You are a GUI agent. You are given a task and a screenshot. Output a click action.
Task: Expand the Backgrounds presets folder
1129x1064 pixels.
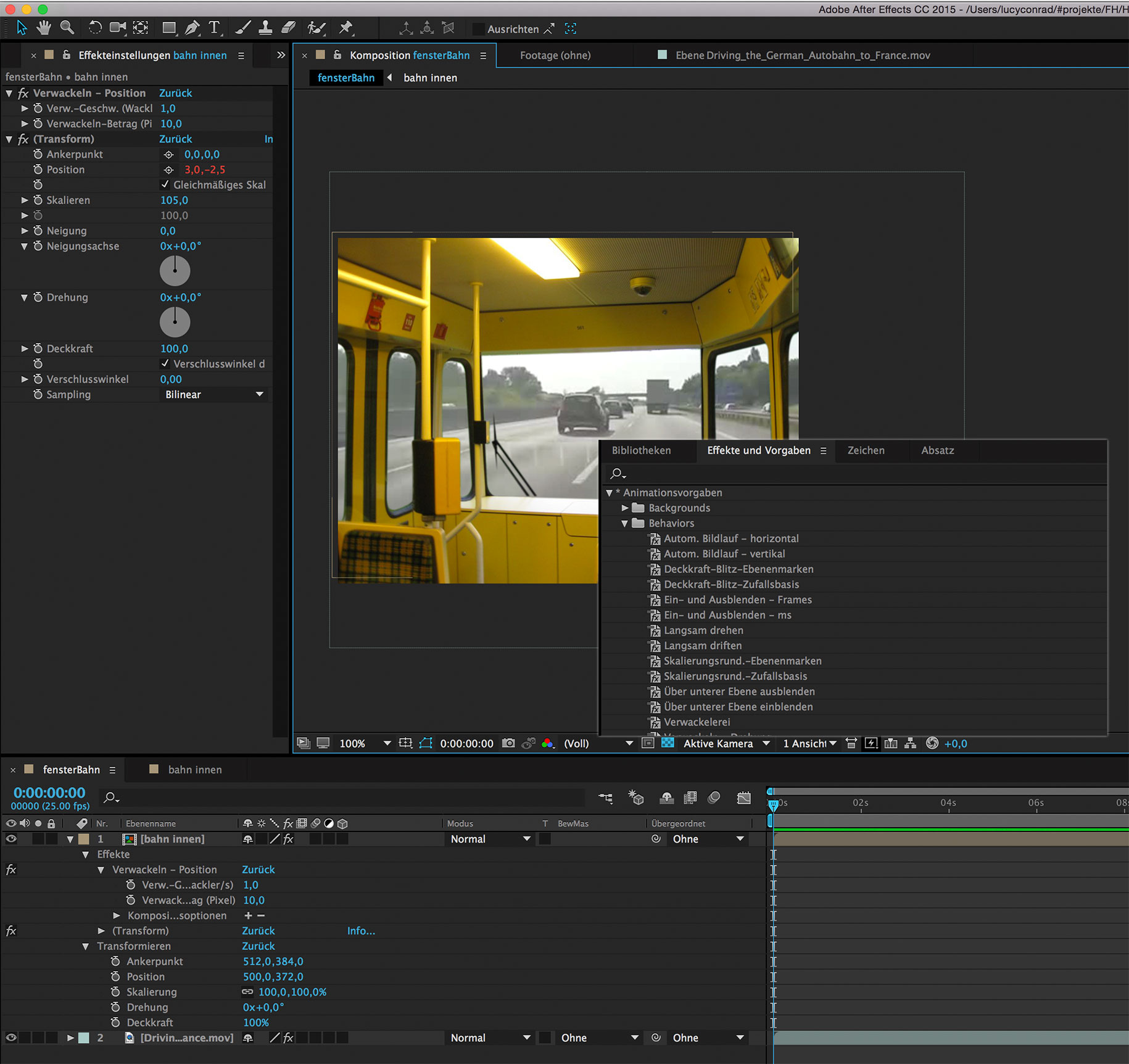pyautogui.click(x=625, y=508)
